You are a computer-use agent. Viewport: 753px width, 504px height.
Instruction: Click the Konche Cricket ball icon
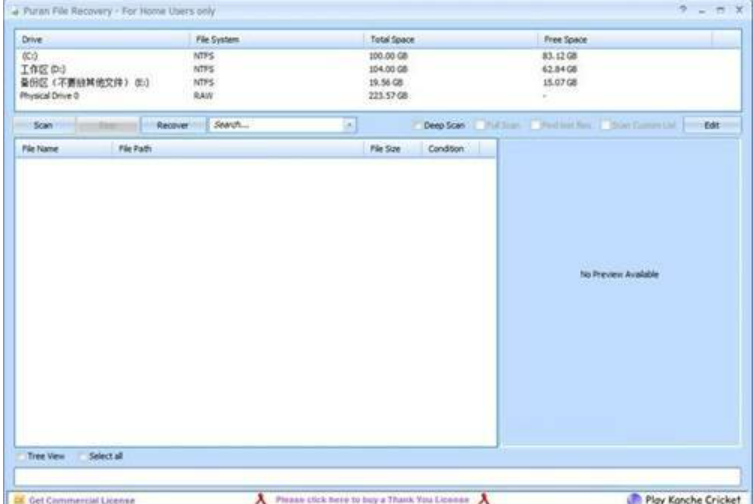(x=634, y=499)
